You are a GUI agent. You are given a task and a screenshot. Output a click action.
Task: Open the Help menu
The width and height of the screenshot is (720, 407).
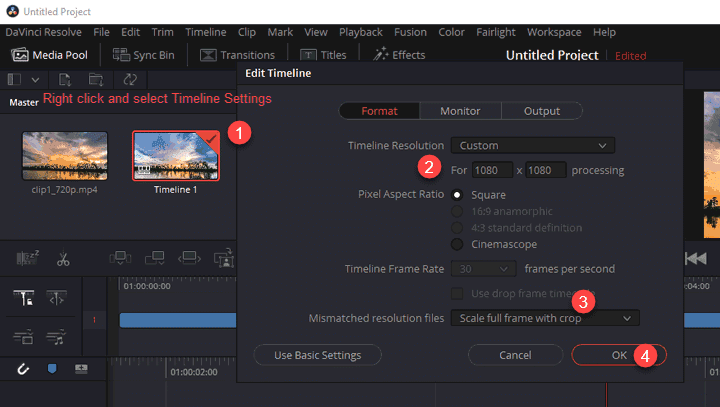tap(604, 32)
